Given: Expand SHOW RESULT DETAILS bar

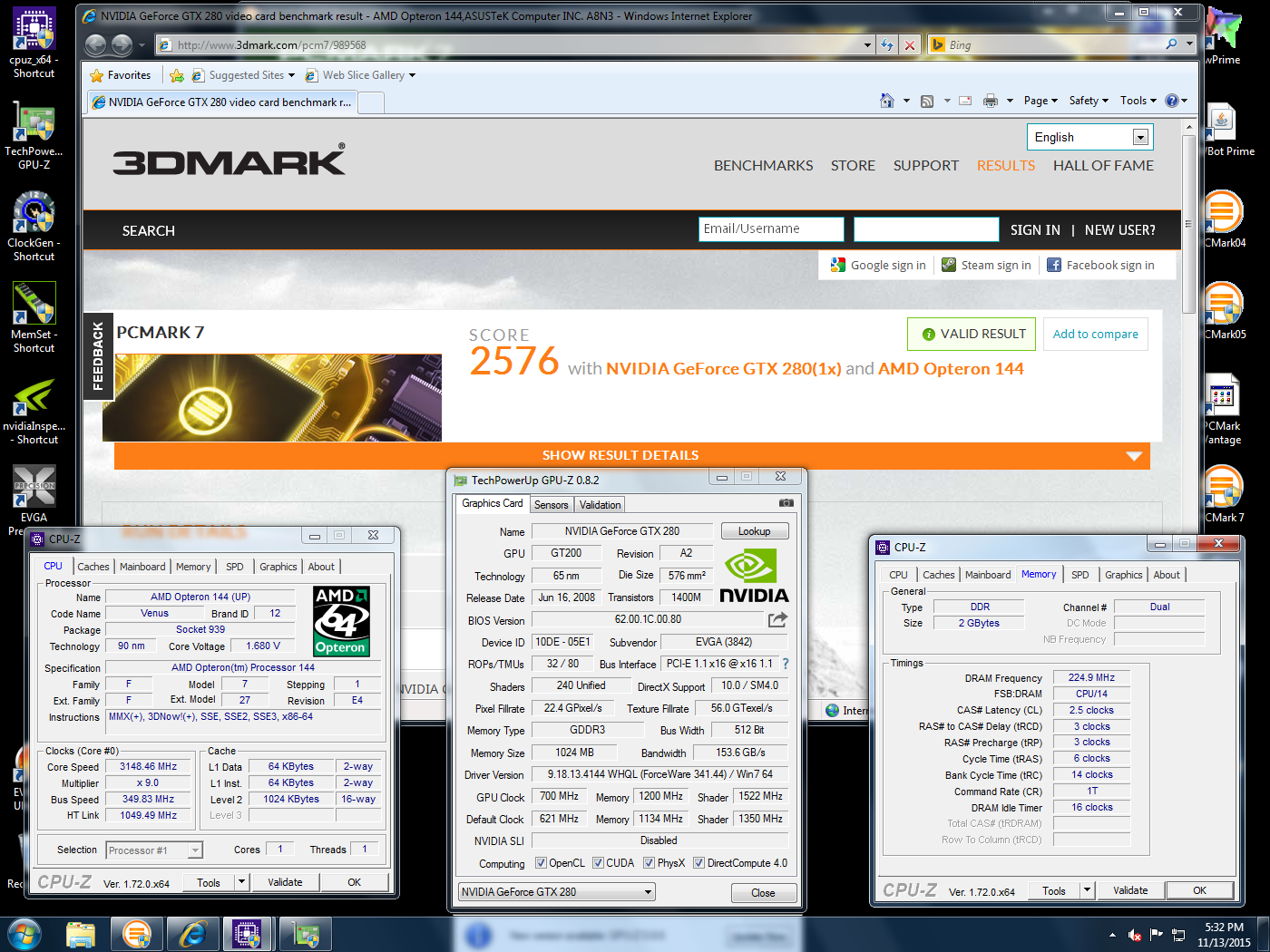Looking at the screenshot, I should pyautogui.click(x=632, y=455).
